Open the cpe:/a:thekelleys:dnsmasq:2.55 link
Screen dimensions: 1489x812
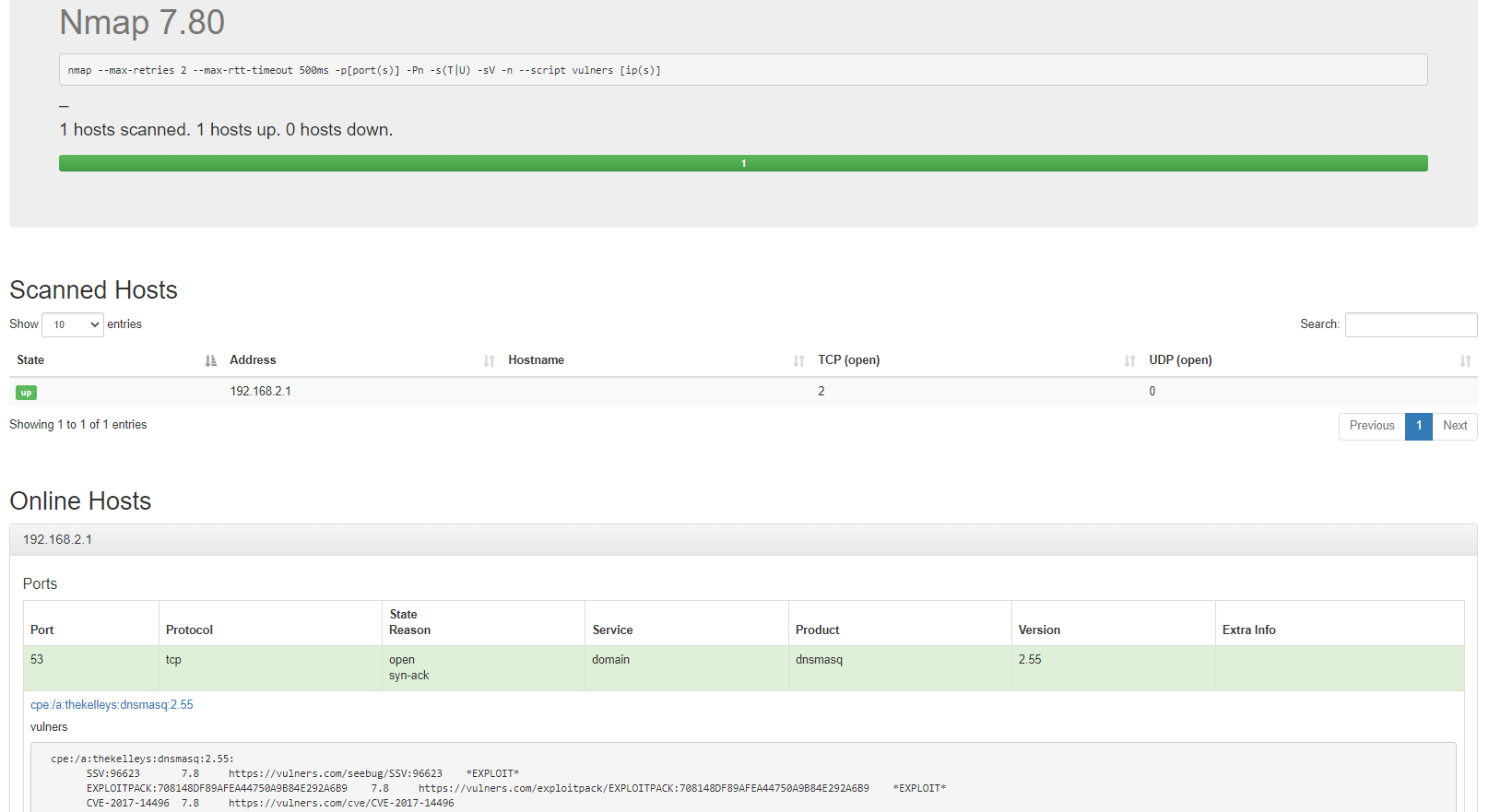[112, 705]
